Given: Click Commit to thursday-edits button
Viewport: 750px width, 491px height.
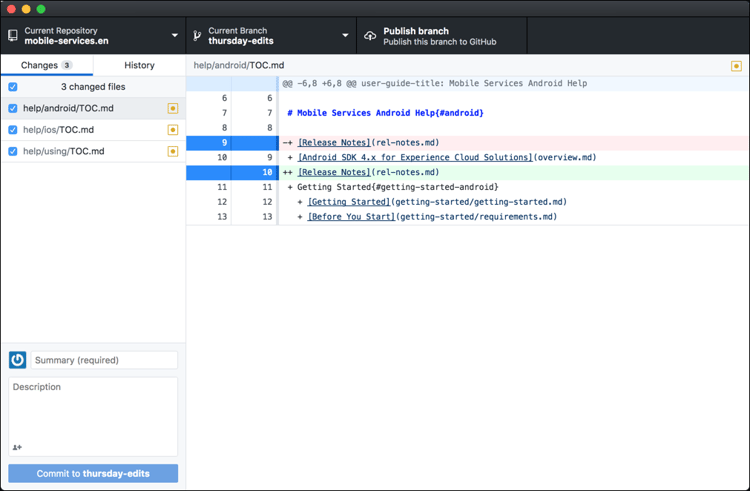Looking at the screenshot, I should click(93, 474).
